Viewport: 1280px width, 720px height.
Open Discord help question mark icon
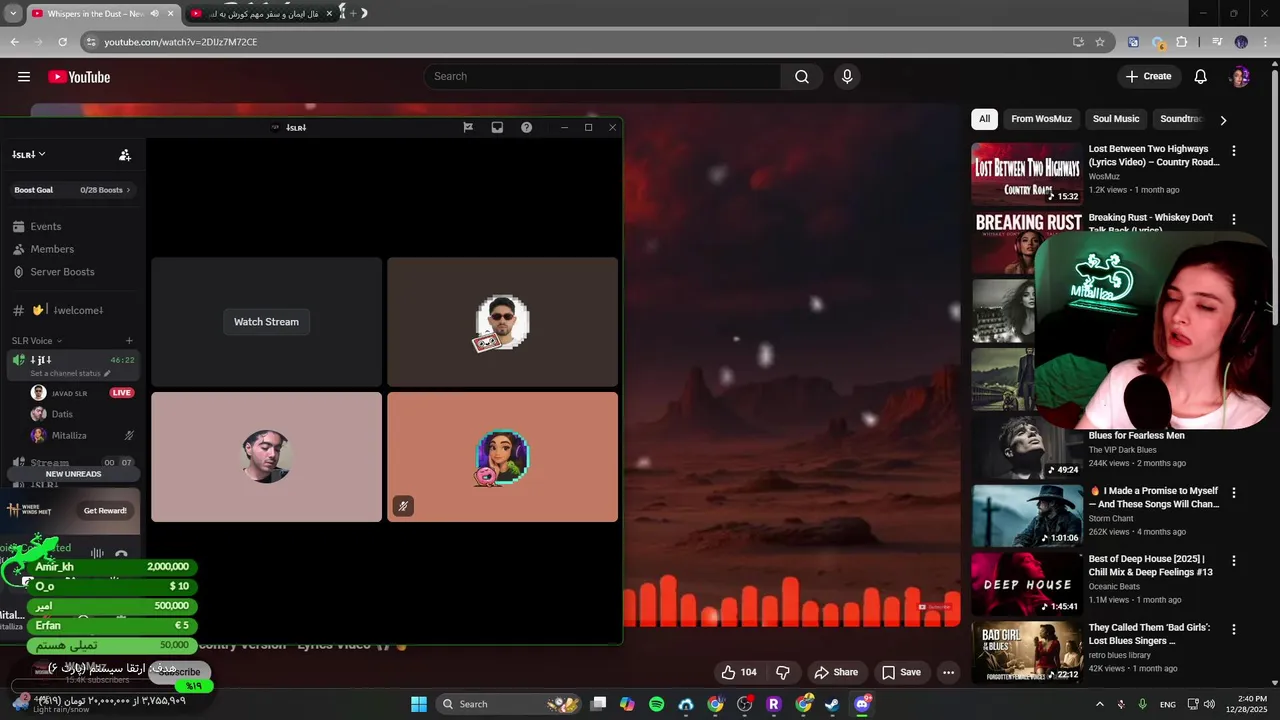[527, 127]
